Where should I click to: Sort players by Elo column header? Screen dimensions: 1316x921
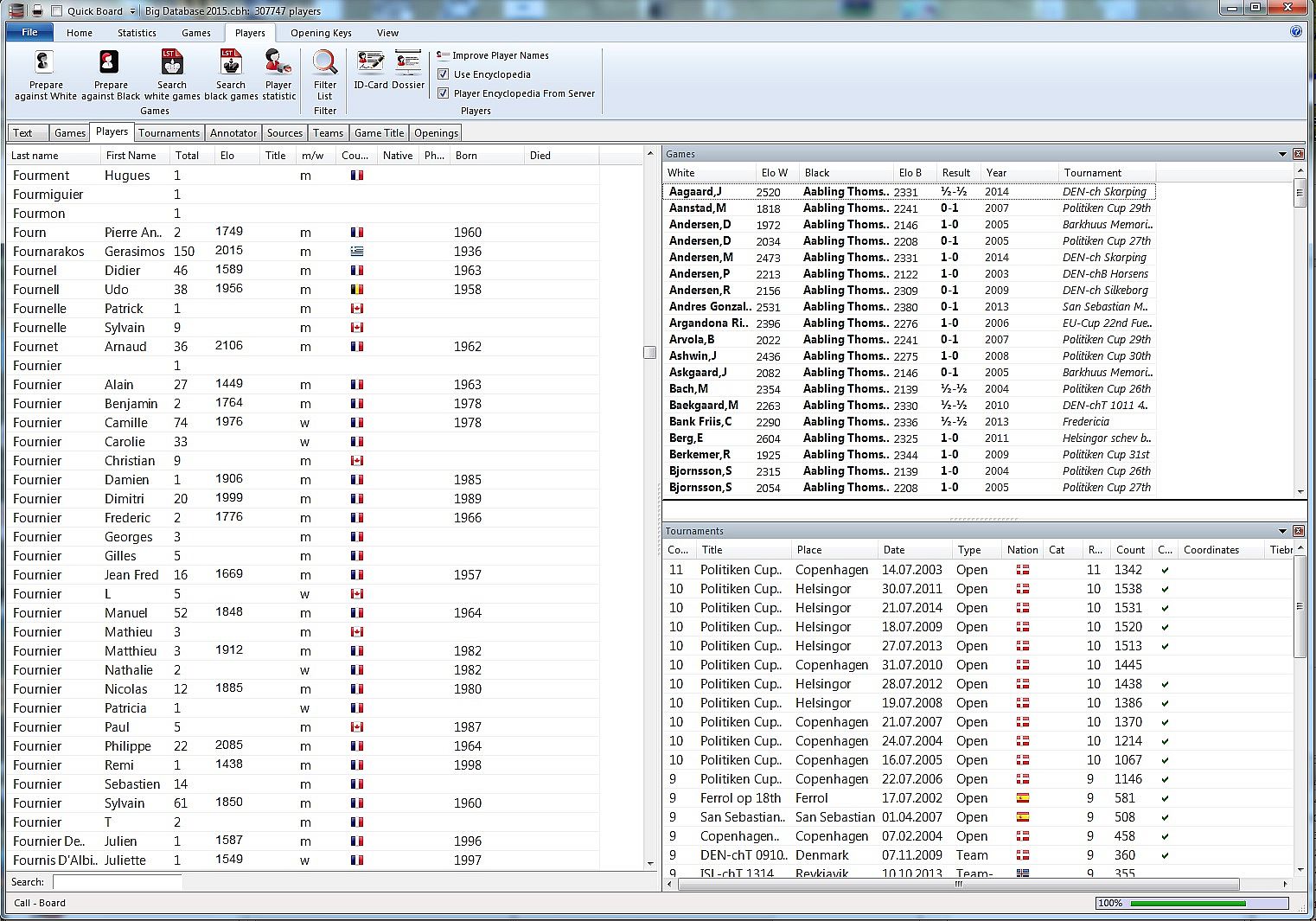click(x=227, y=156)
